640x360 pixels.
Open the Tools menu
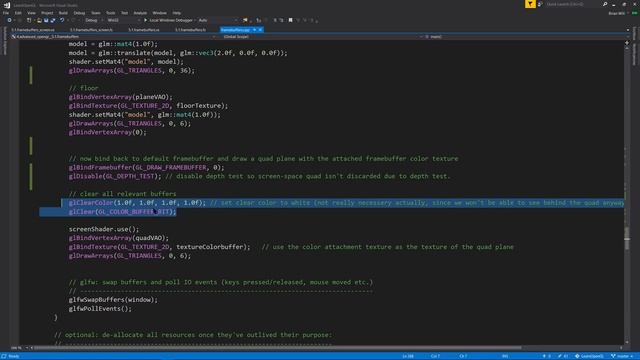tap(111, 13)
